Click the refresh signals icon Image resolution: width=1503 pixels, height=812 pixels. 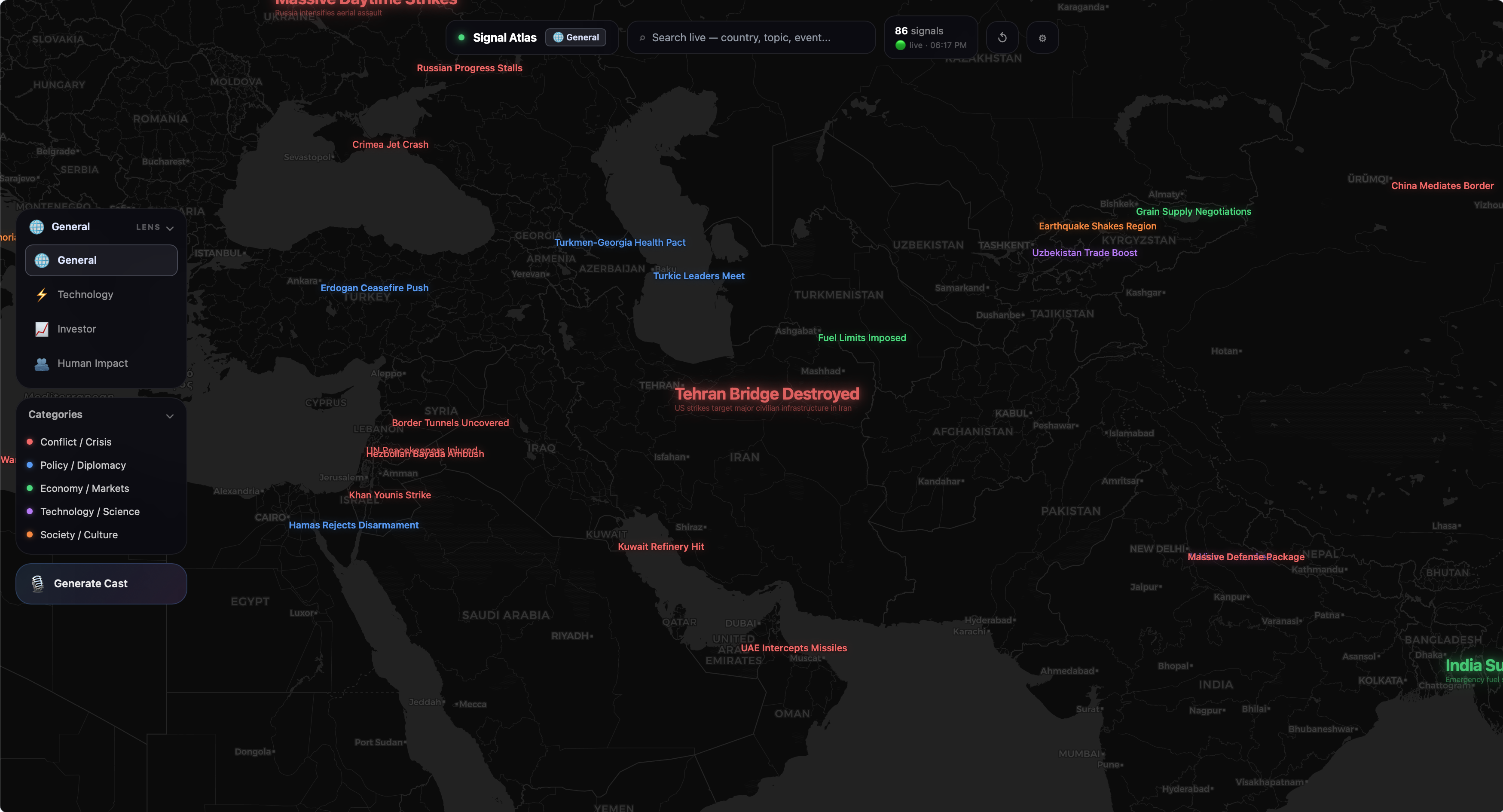click(1002, 38)
